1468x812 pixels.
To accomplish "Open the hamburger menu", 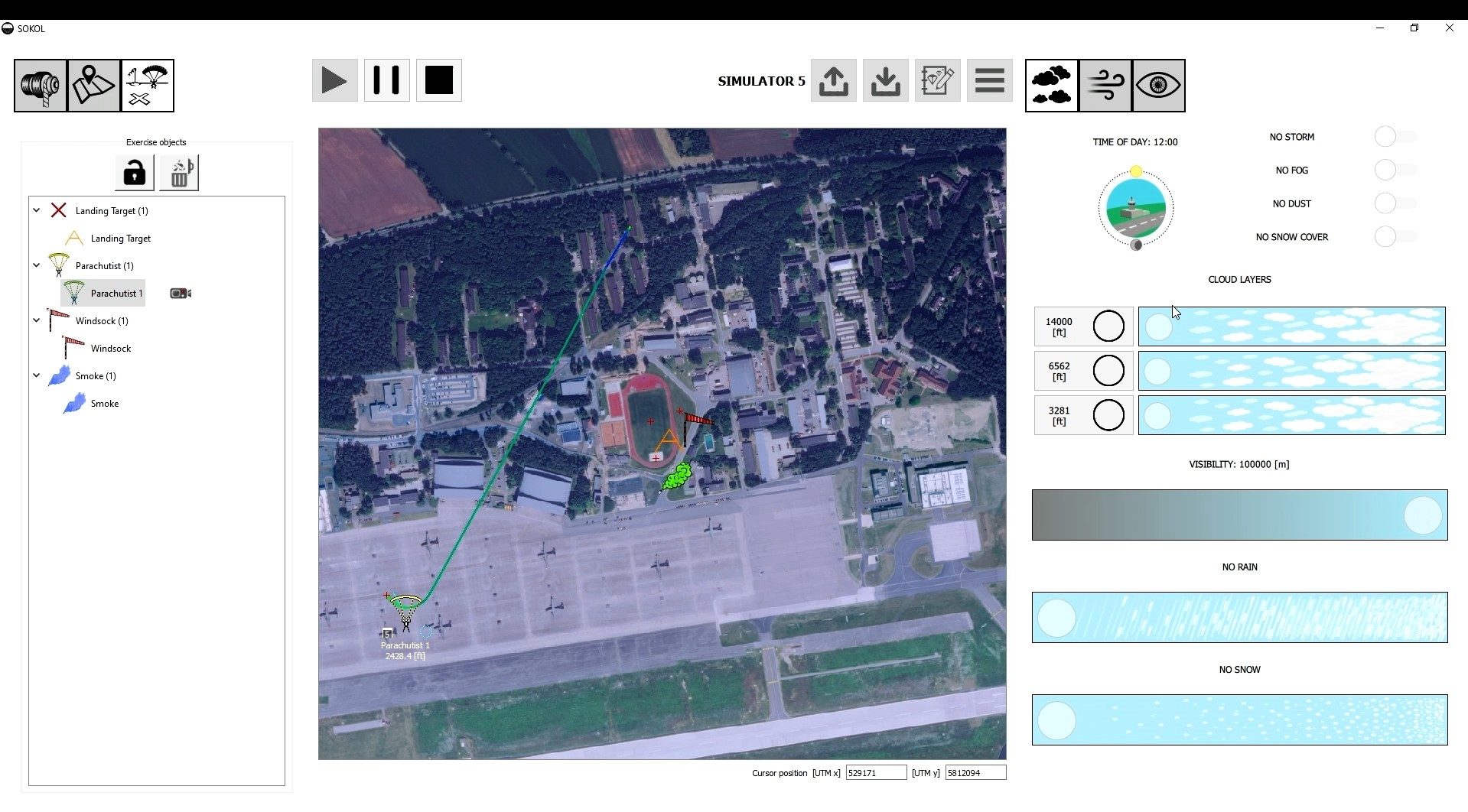I will pos(989,80).
